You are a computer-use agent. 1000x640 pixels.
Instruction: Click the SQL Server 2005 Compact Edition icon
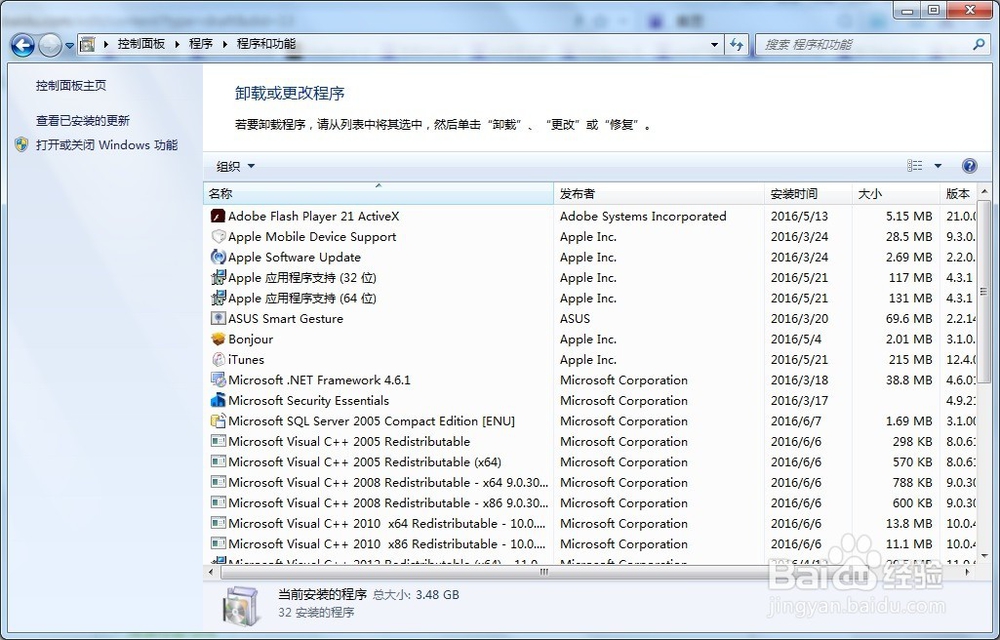click(218, 421)
